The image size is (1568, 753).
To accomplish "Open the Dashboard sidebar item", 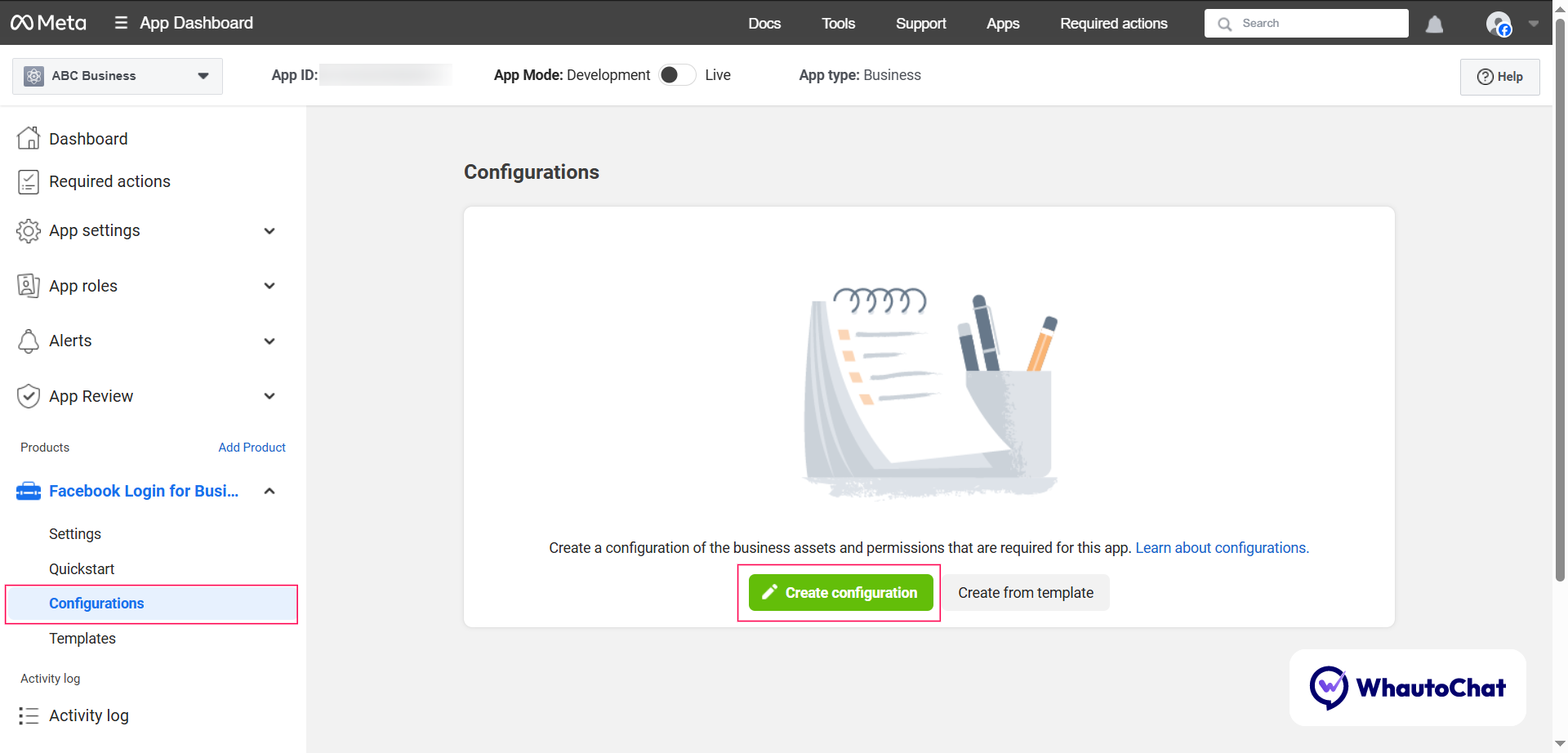I will coord(87,138).
